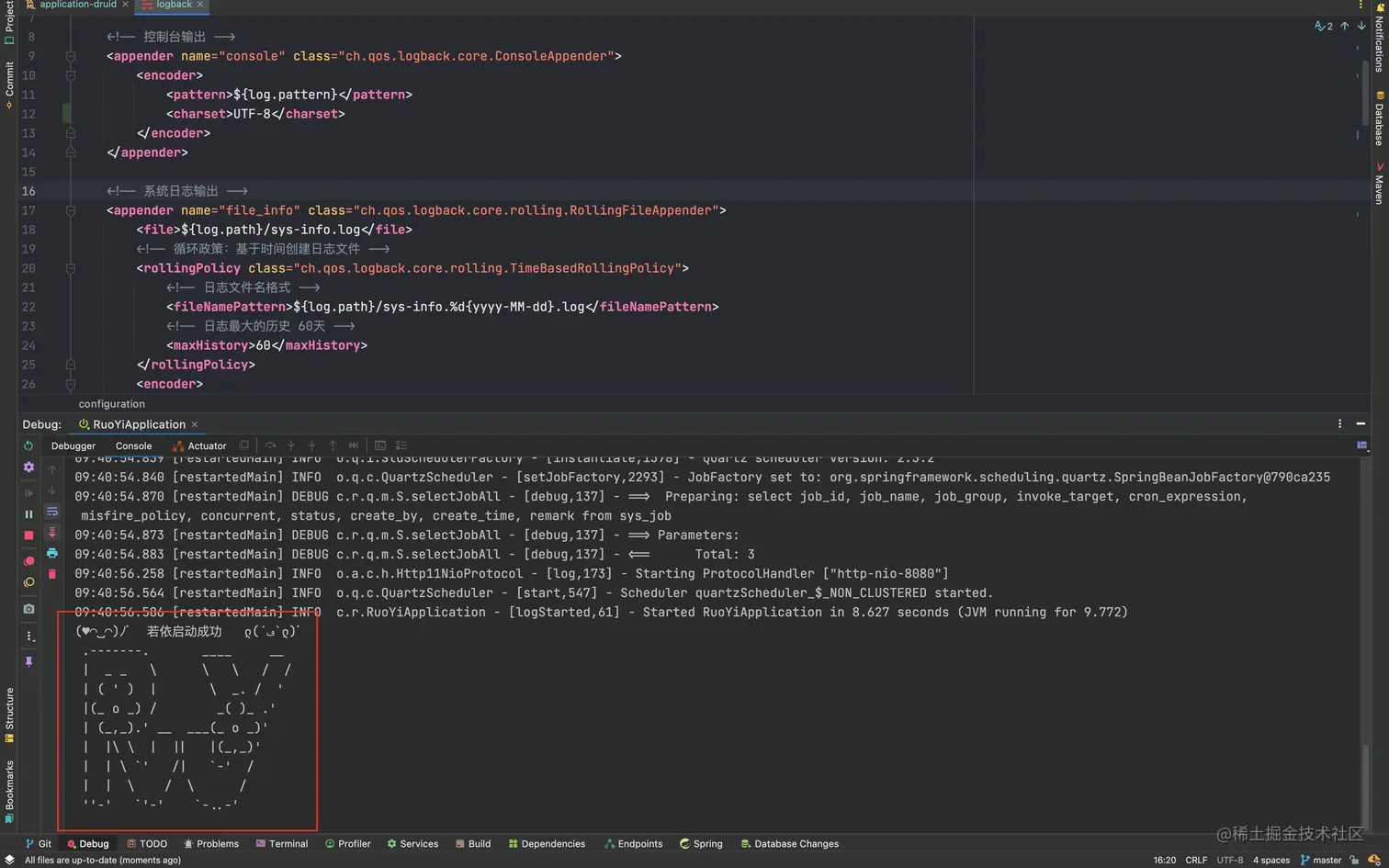Screen dimensions: 1389x868
Task: Rerun RuoYiApplication with the debug rerun icon
Action: [x=28, y=445]
